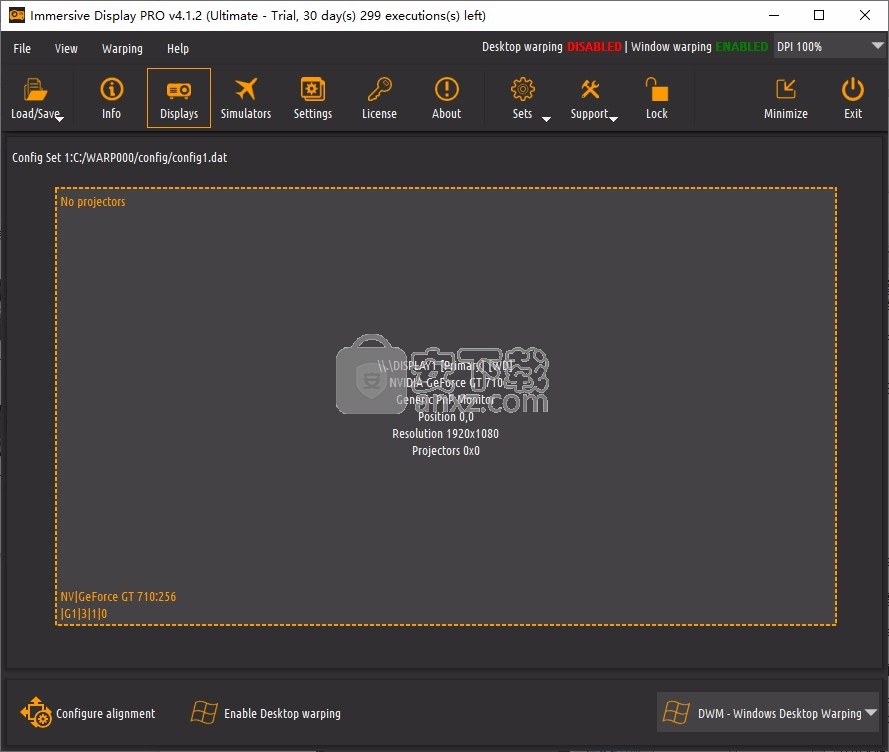Open the DPI 100% dropdown
Image resolution: width=889 pixels, height=752 pixels.
pyautogui.click(x=829, y=47)
